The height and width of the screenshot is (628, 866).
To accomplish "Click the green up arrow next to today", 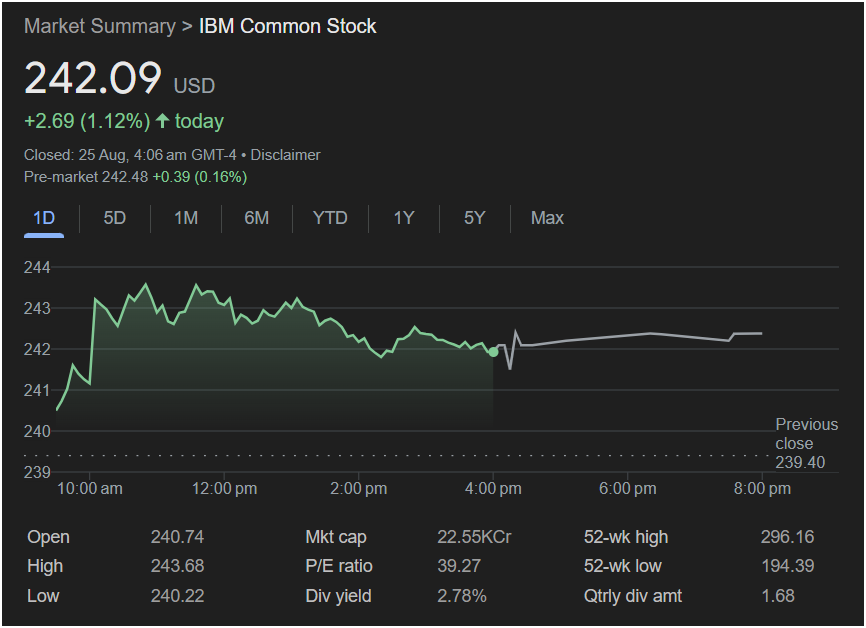I will (162, 122).
